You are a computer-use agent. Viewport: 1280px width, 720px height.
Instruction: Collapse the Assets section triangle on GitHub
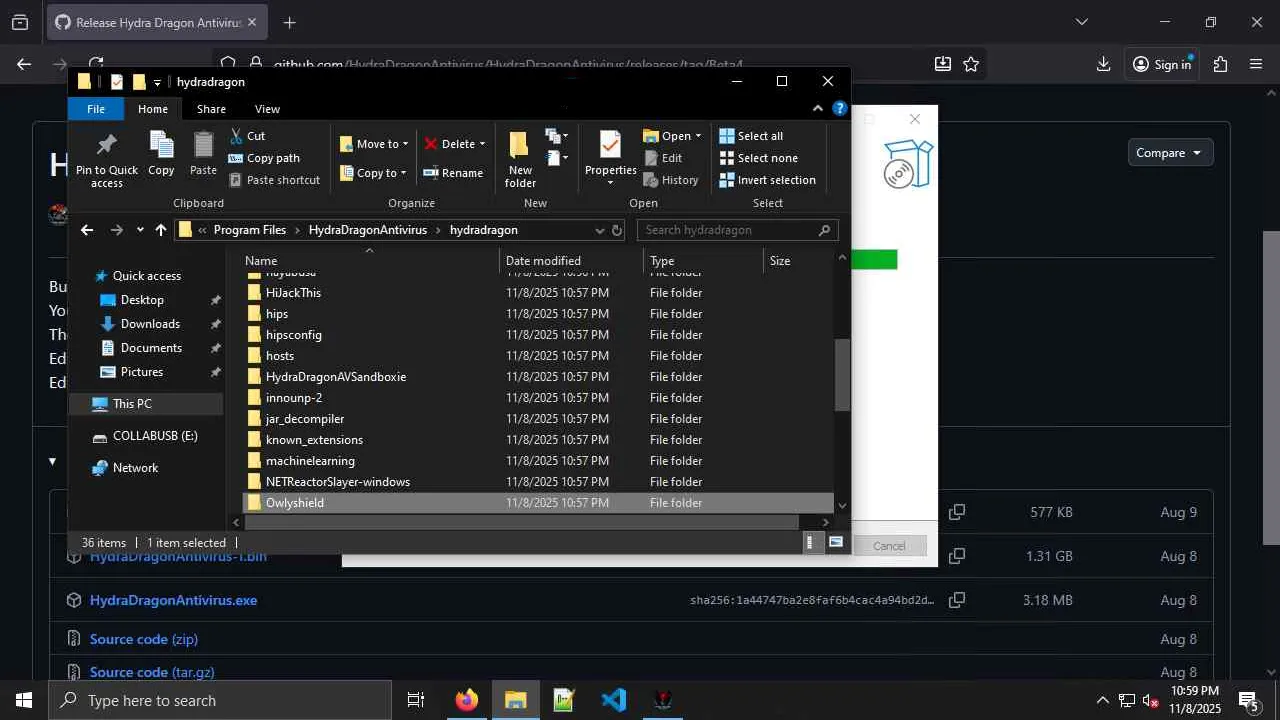coord(52,461)
